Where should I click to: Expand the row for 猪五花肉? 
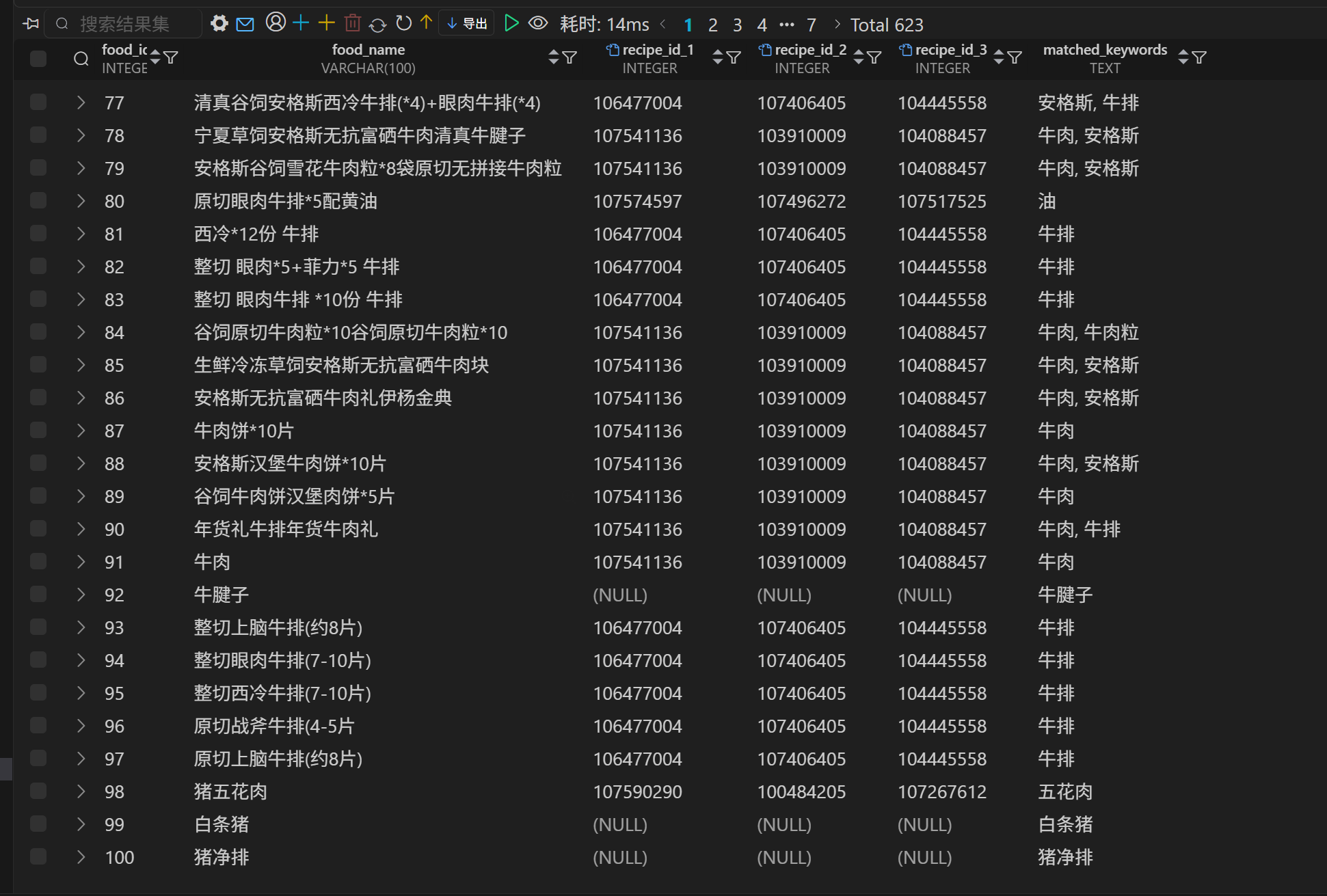click(81, 791)
